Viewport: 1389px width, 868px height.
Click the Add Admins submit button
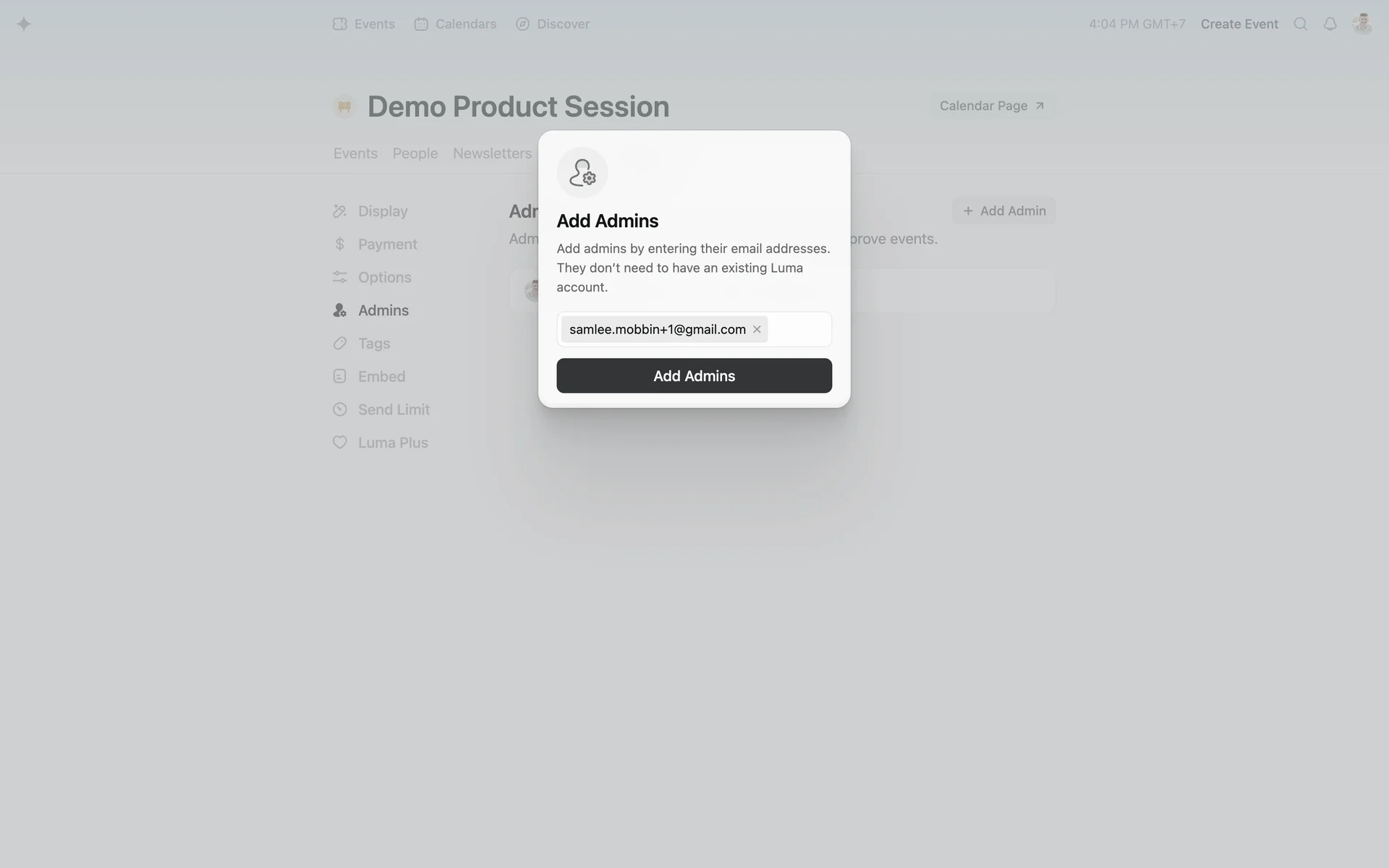[x=694, y=375]
